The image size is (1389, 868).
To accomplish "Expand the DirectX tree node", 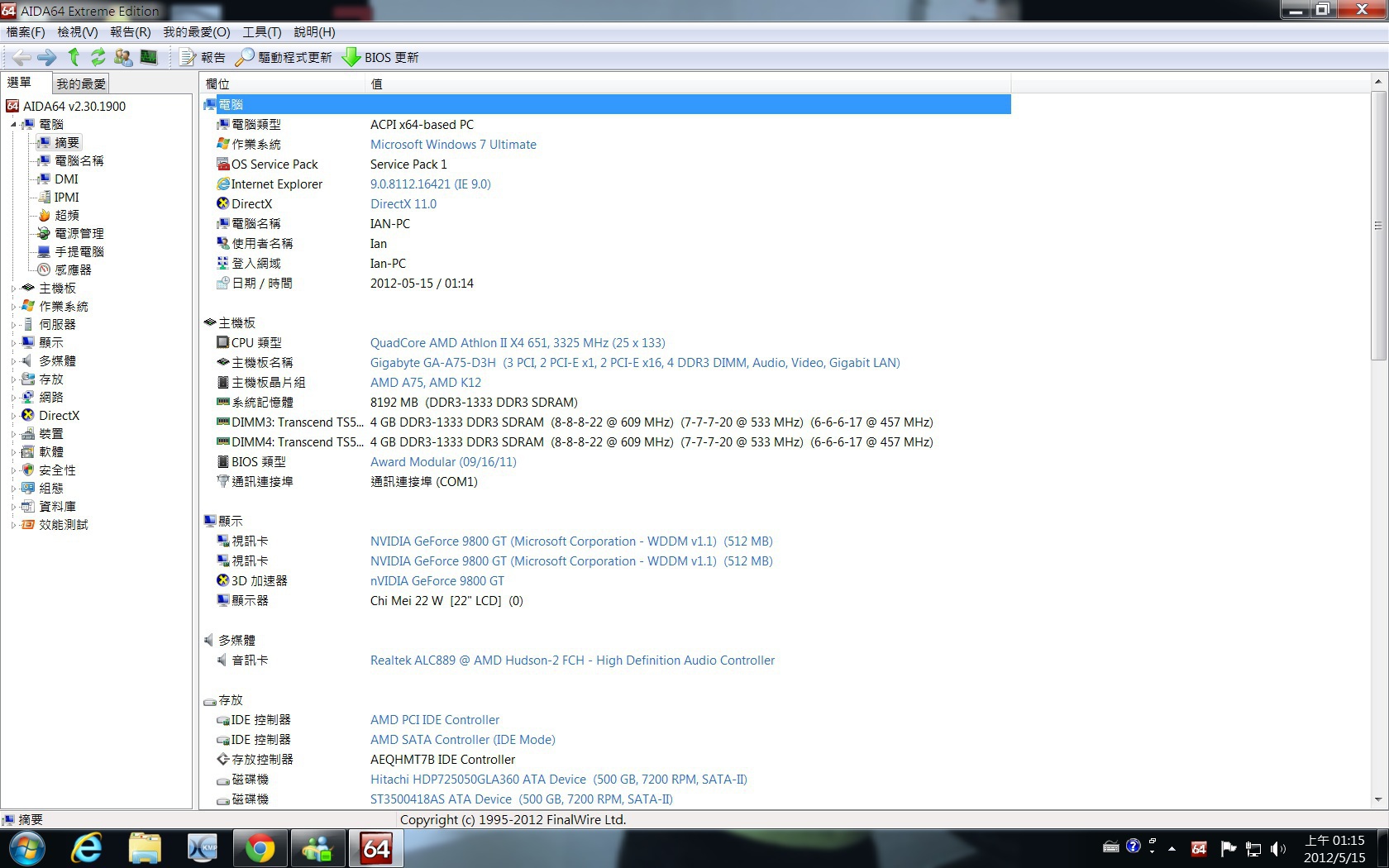I will pos(13,416).
